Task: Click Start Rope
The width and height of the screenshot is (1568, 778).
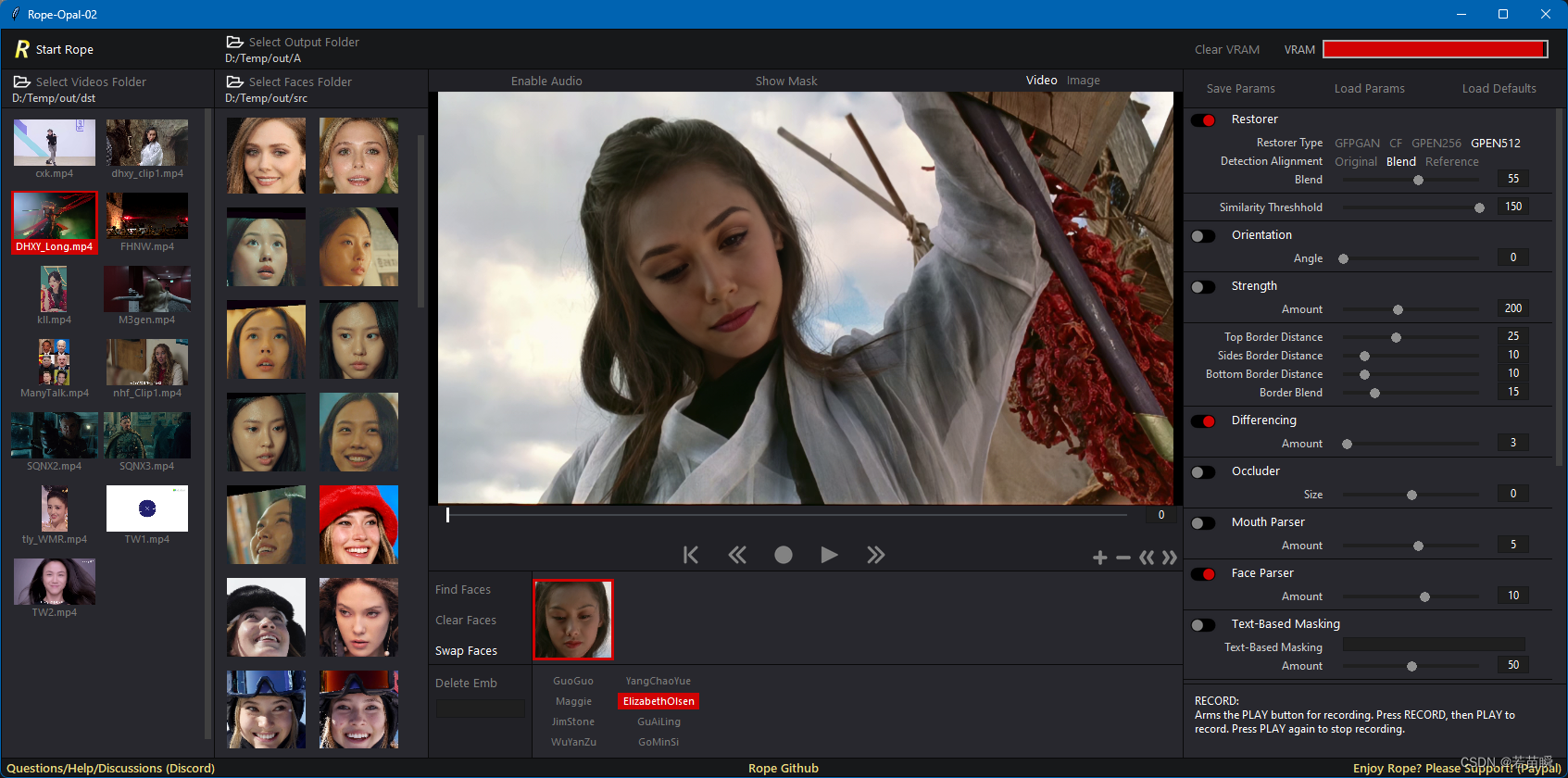Action: coord(65,49)
